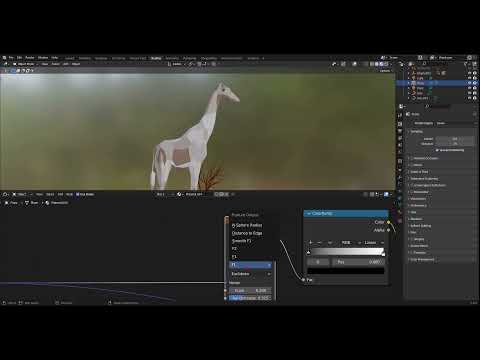480x360 pixels.
Task: Open the node editor Object type dropdown
Action: 22,194
